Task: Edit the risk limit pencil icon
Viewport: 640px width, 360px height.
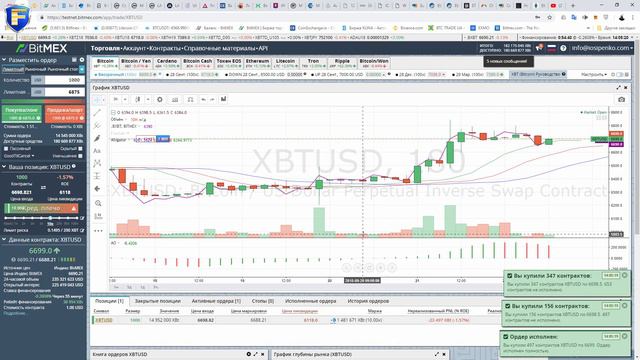Action: pyautogui.click(x=82, y=230)
